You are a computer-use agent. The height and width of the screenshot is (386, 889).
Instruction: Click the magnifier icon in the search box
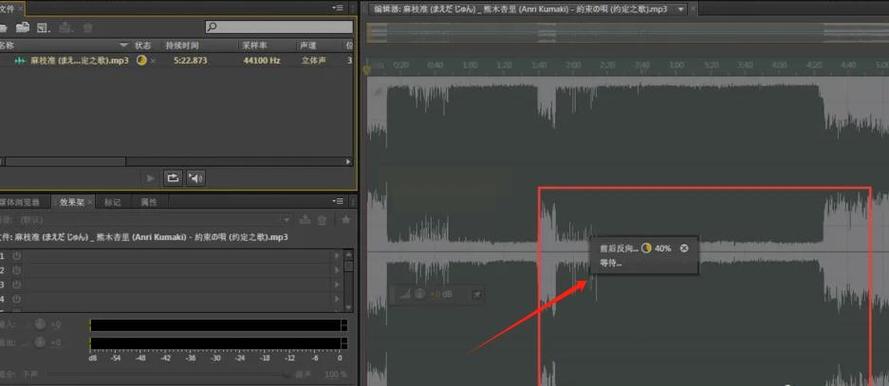pyautogui.click(x=211, y=27)
